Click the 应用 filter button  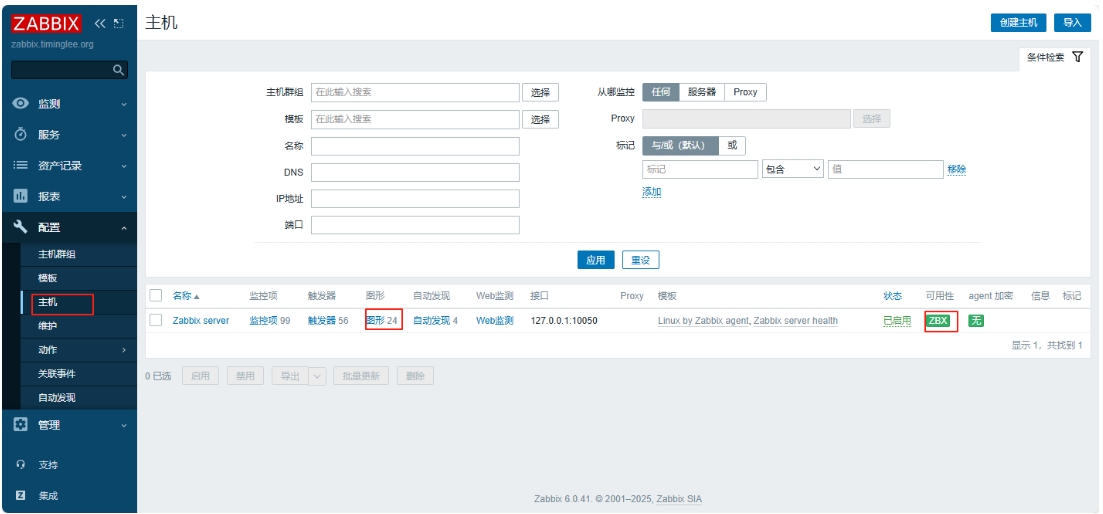(x=596, y=260)
